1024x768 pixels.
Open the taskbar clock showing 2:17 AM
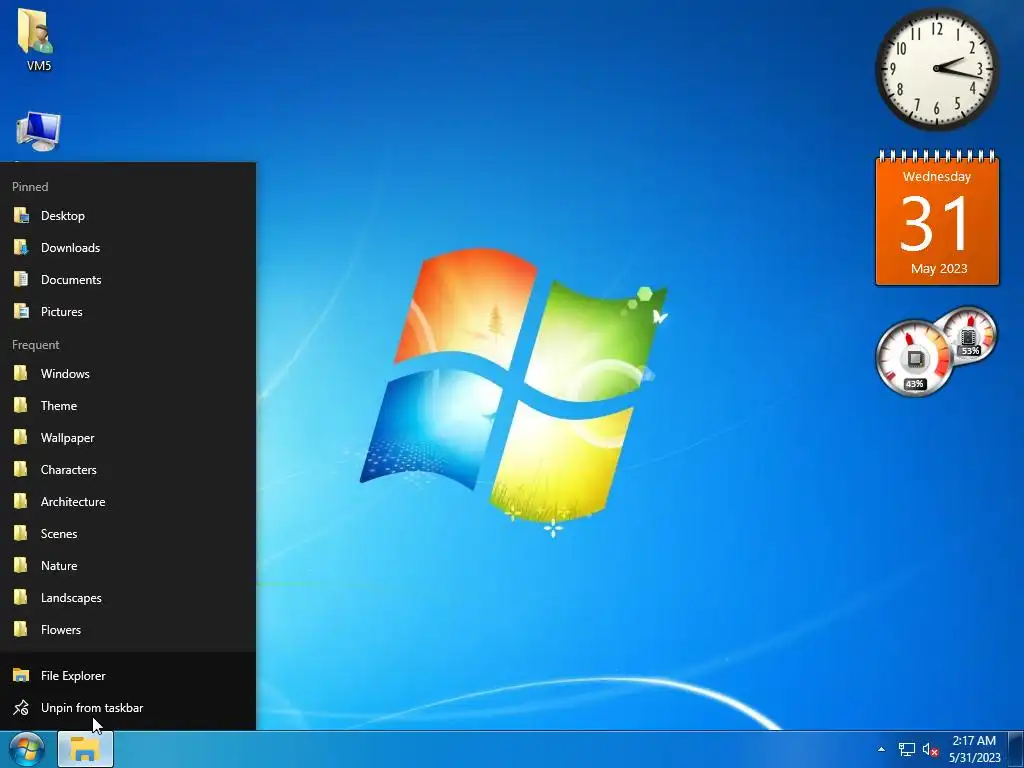point(974,749)
